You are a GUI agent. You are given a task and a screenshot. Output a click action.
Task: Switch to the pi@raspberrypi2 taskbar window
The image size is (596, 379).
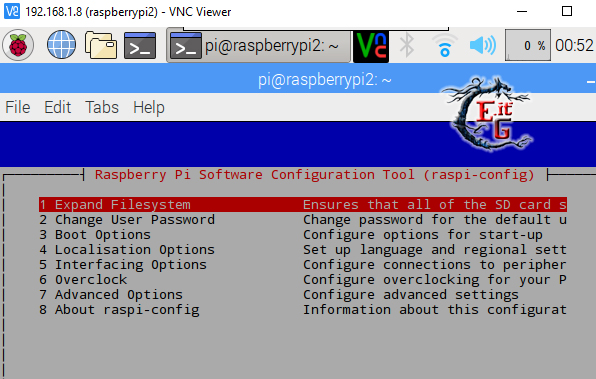[258, 46]
